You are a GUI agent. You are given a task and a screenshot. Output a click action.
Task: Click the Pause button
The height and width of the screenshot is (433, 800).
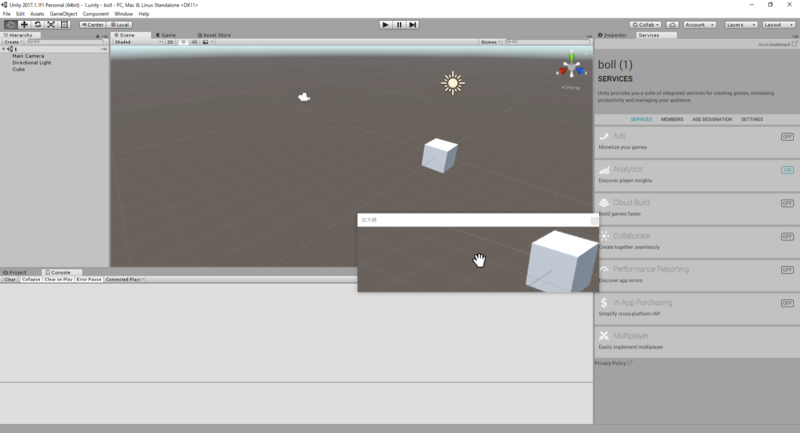pos(399,24)
